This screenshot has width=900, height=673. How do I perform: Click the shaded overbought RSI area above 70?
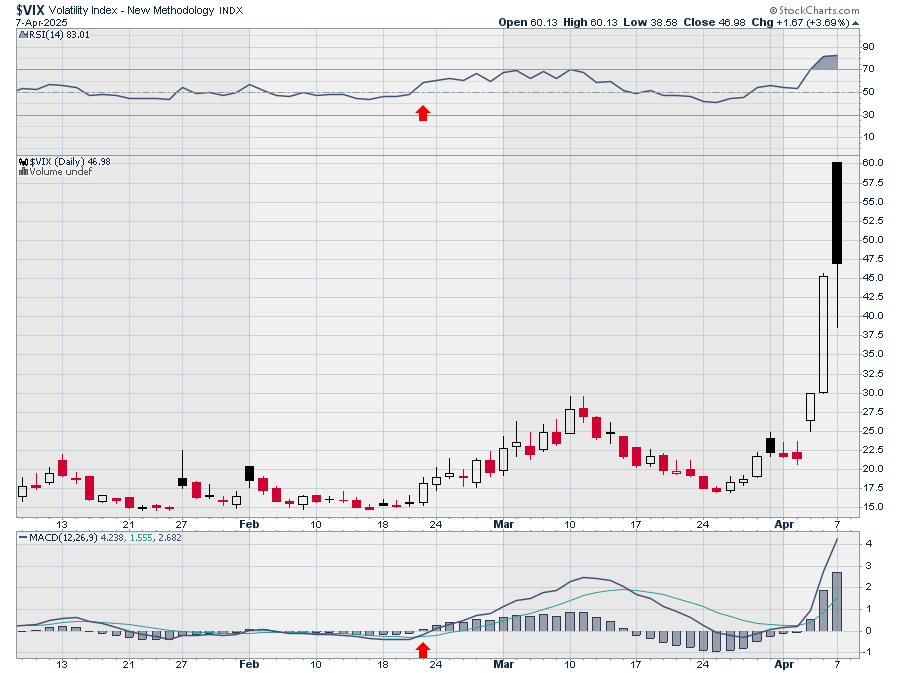(826, 63)
